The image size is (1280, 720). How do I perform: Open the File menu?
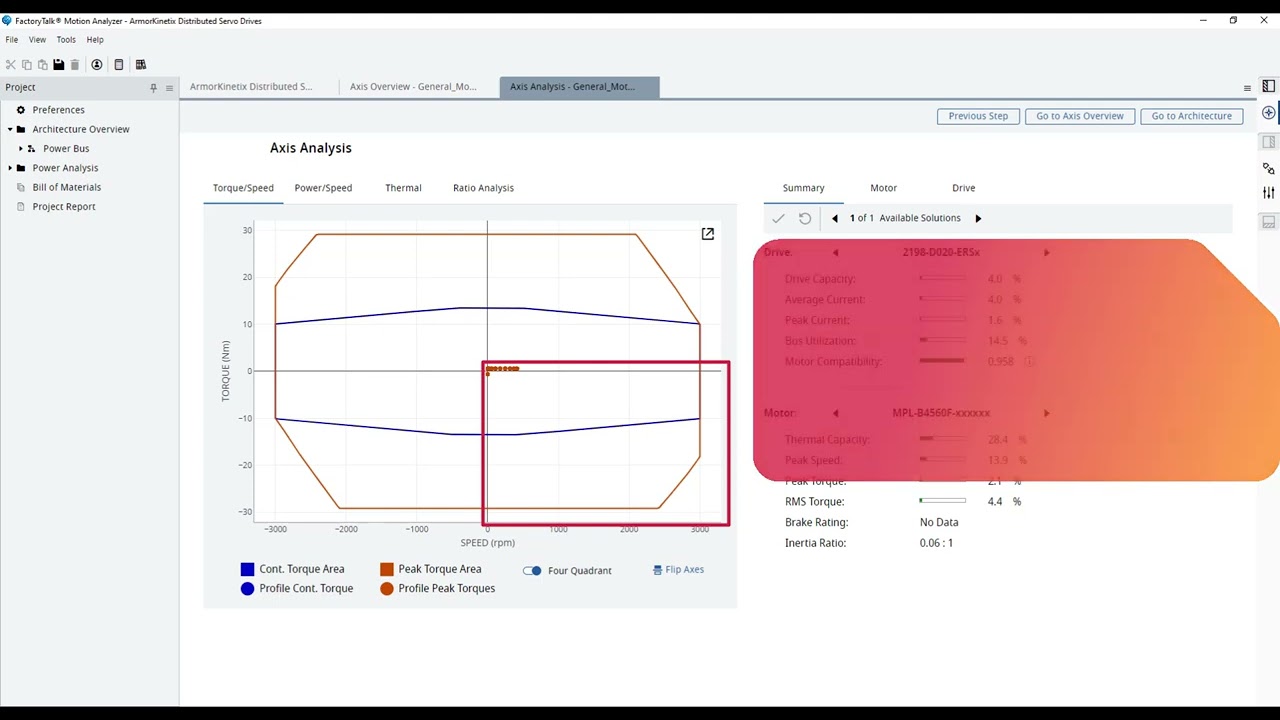coord(12,40)
